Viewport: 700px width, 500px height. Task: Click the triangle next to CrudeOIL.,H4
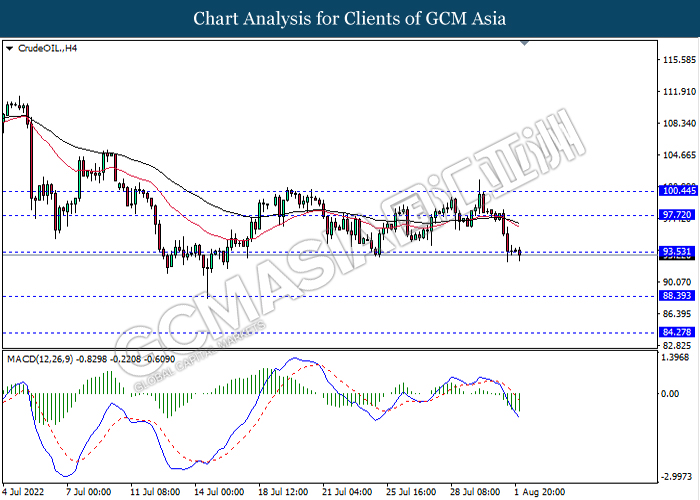point(9,48)
